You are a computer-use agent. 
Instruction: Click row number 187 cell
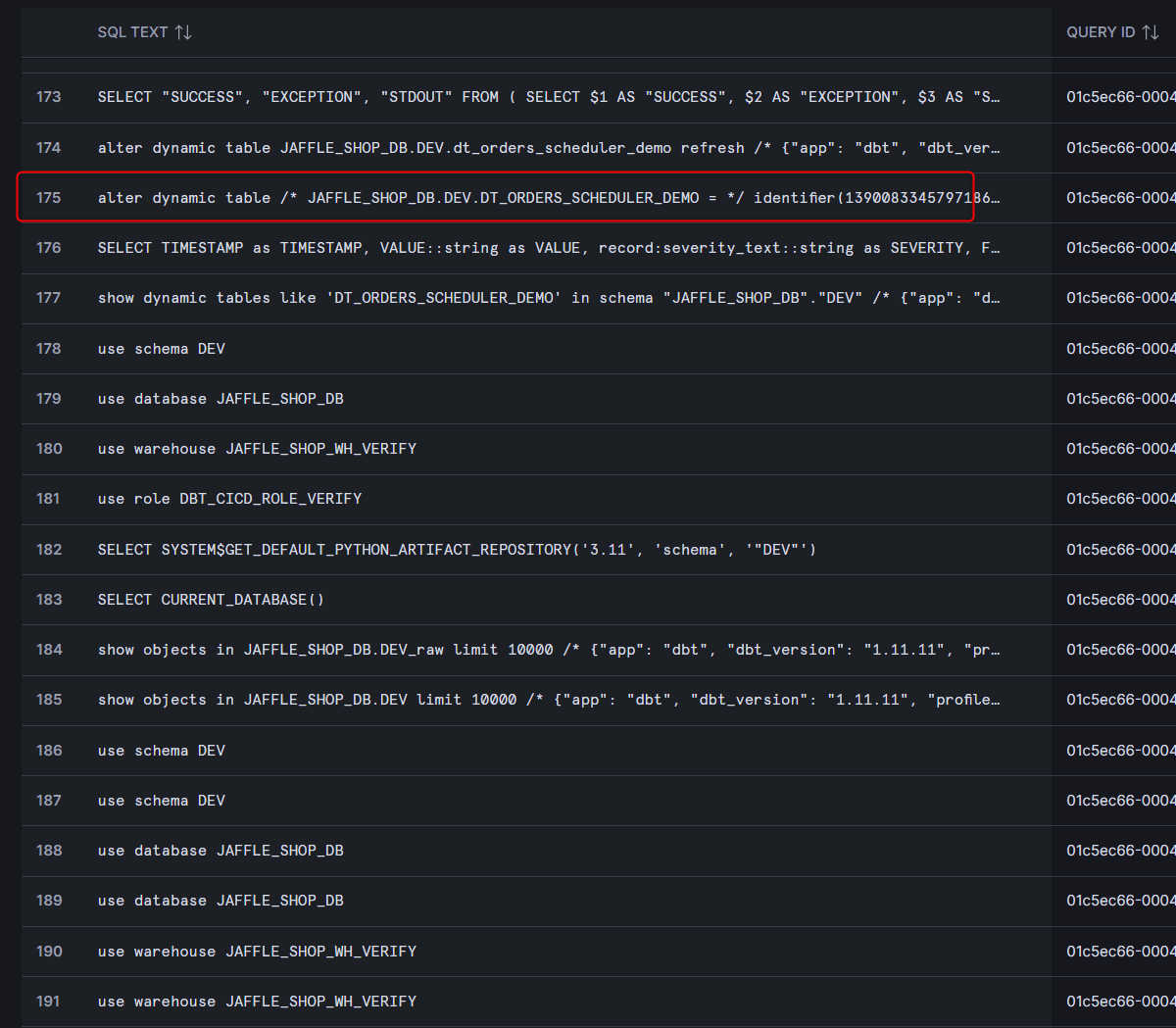pos(48,801)
